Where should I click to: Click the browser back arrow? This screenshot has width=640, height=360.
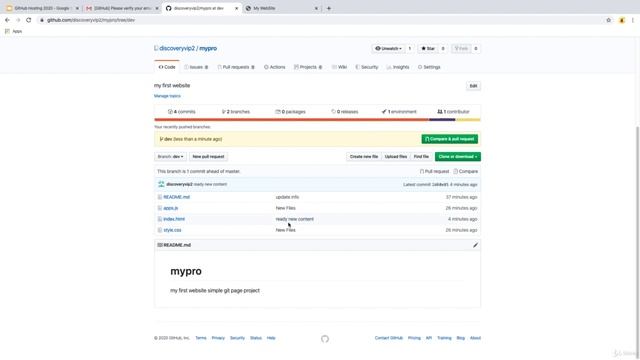(x=7, y=20)
